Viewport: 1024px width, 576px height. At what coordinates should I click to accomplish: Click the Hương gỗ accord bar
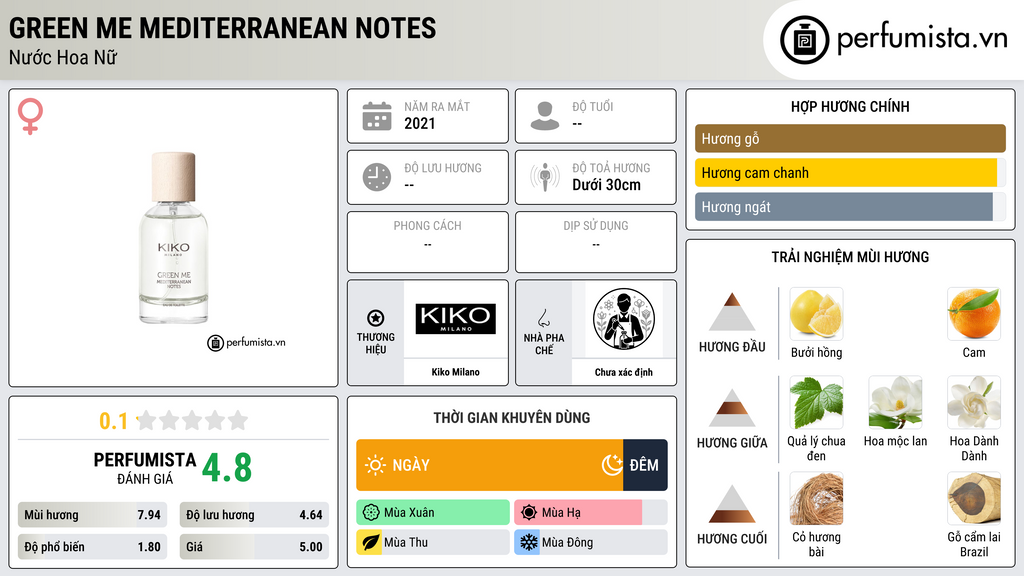point(850,138)
